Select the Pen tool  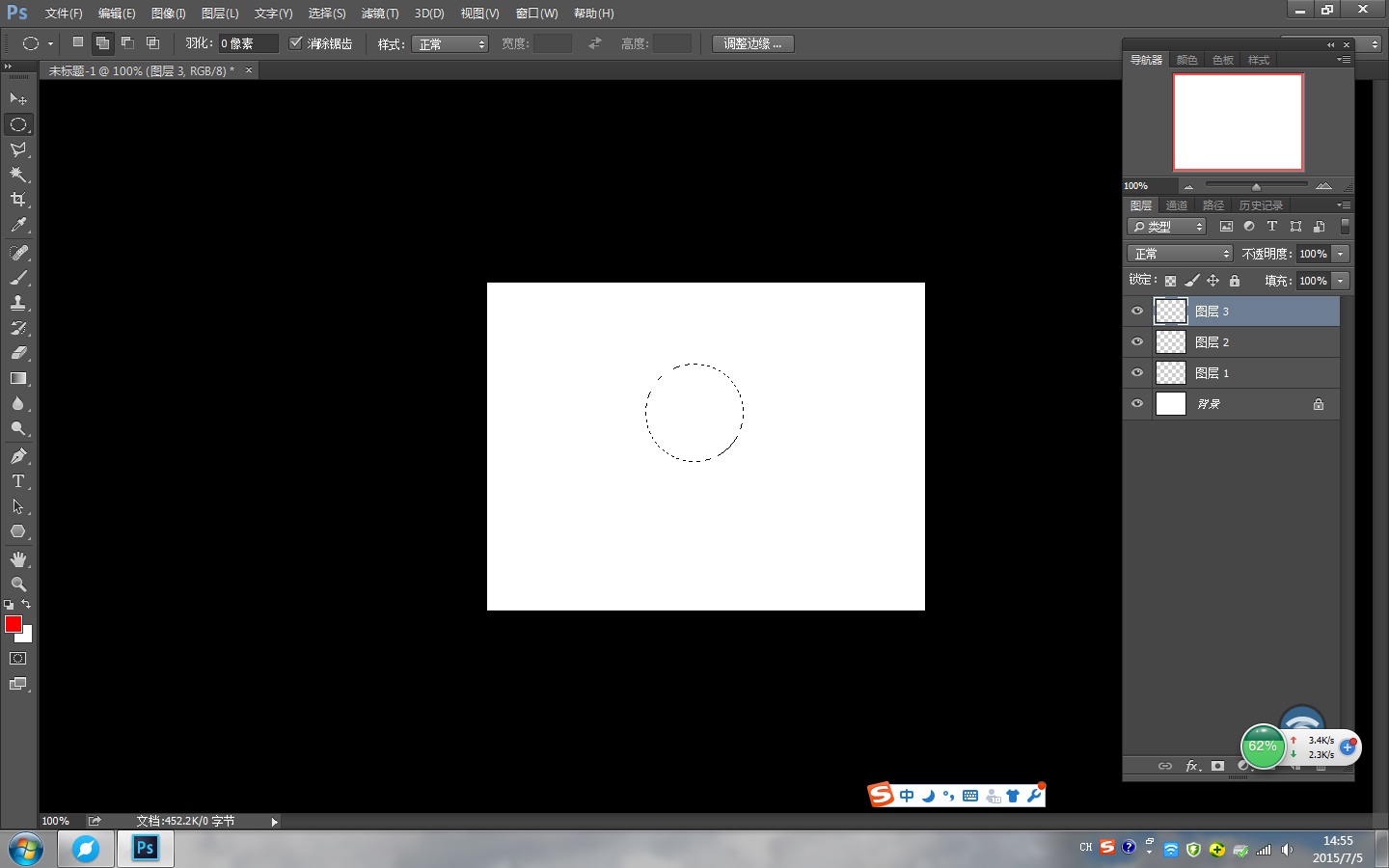18,456
